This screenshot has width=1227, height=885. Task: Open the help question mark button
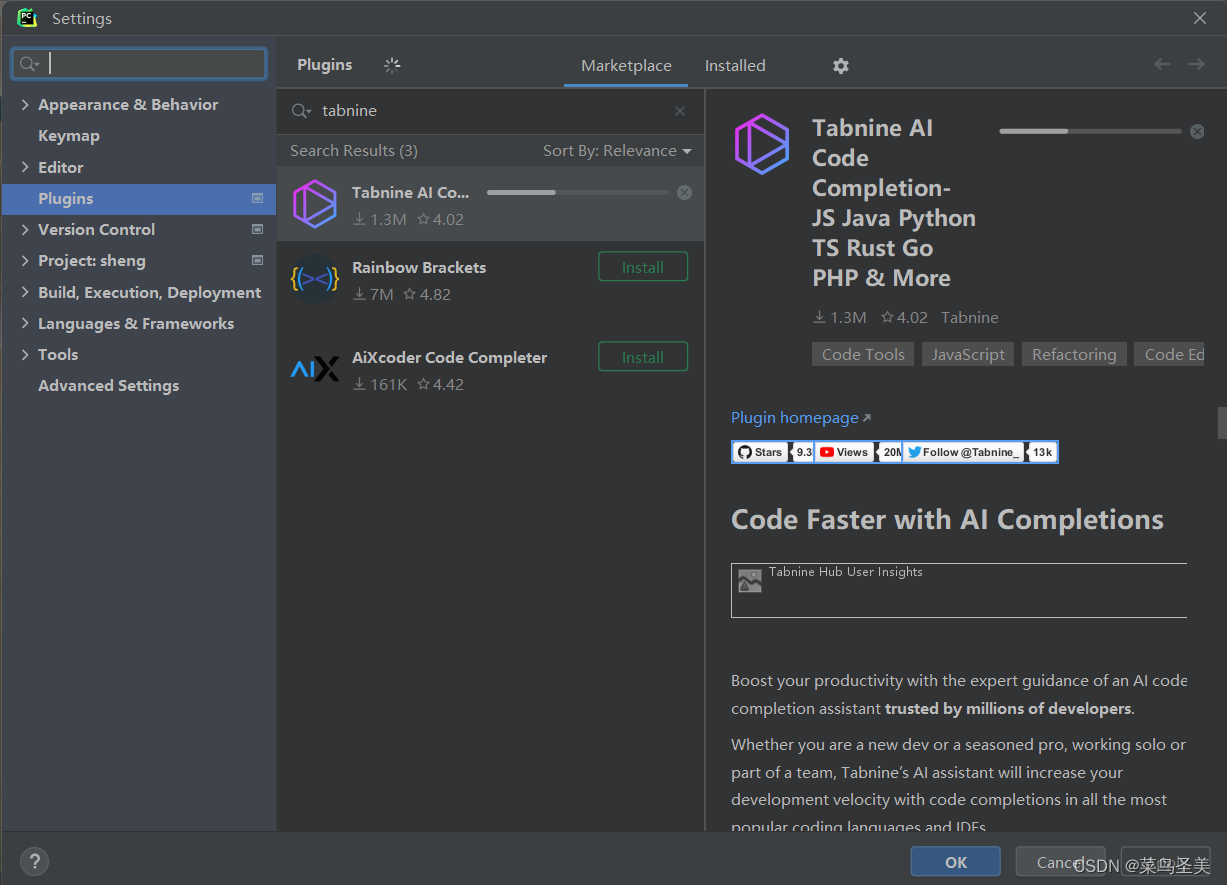[x=34, y=861]
